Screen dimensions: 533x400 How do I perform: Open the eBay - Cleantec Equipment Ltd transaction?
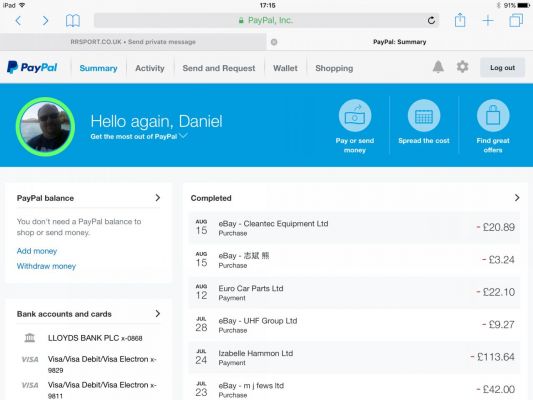pos(354,227)
